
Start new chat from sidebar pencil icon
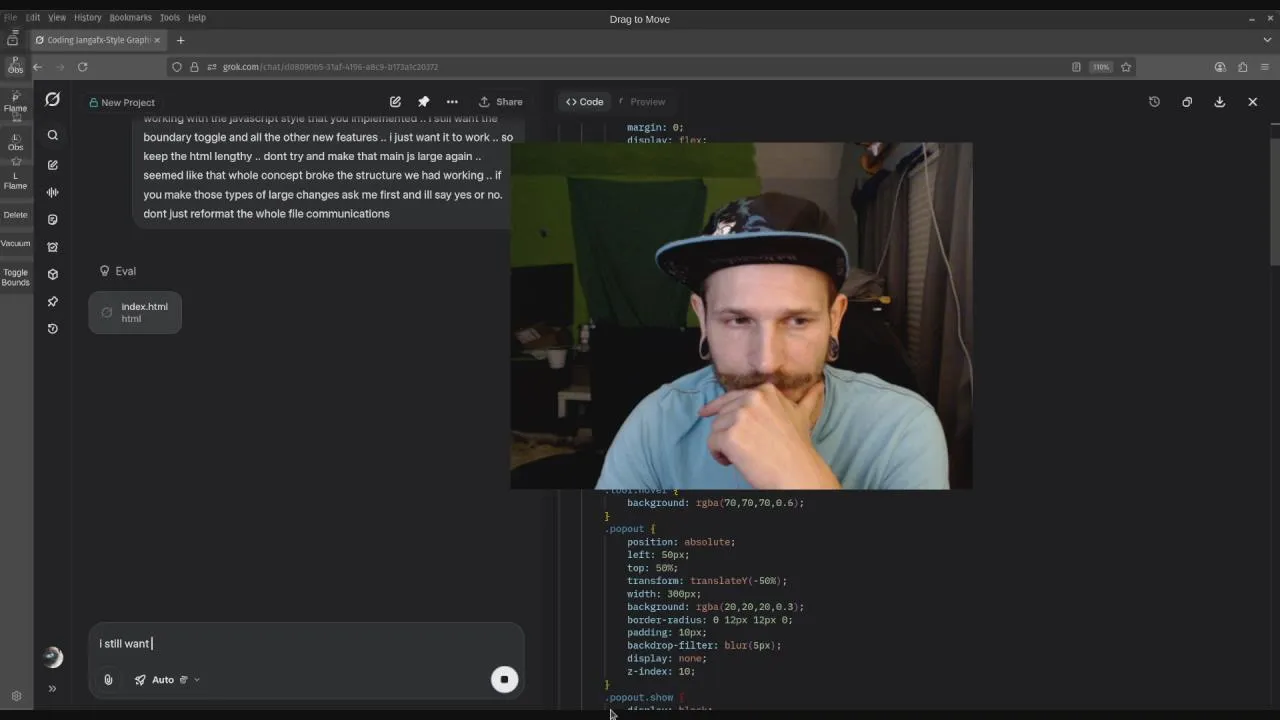tap(53, 164)
